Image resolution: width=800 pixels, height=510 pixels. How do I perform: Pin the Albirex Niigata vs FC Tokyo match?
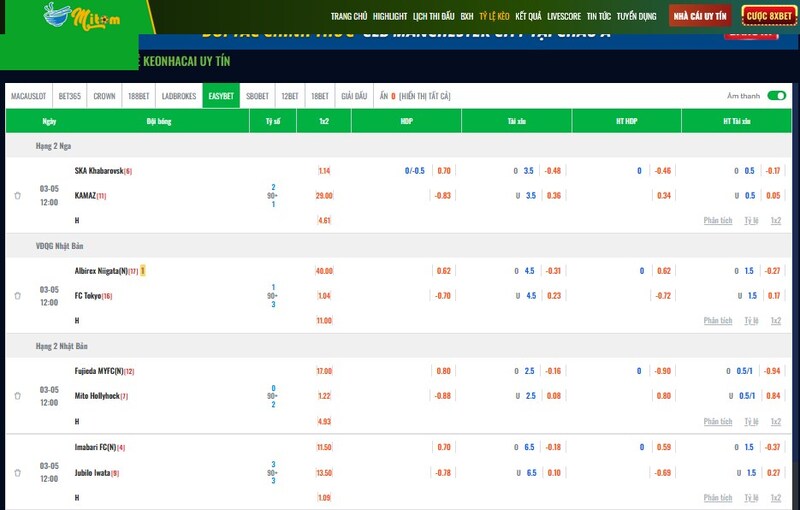point(17,296)
